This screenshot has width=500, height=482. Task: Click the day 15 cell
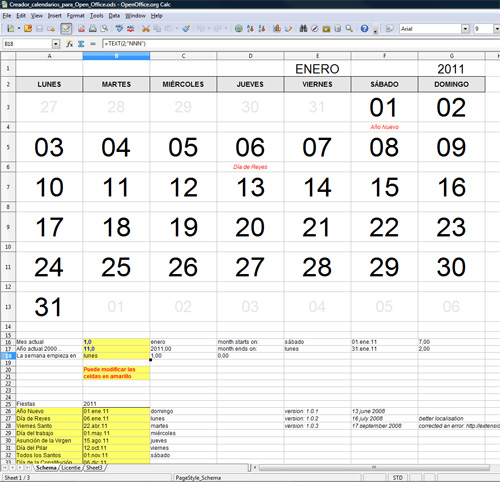385,187
